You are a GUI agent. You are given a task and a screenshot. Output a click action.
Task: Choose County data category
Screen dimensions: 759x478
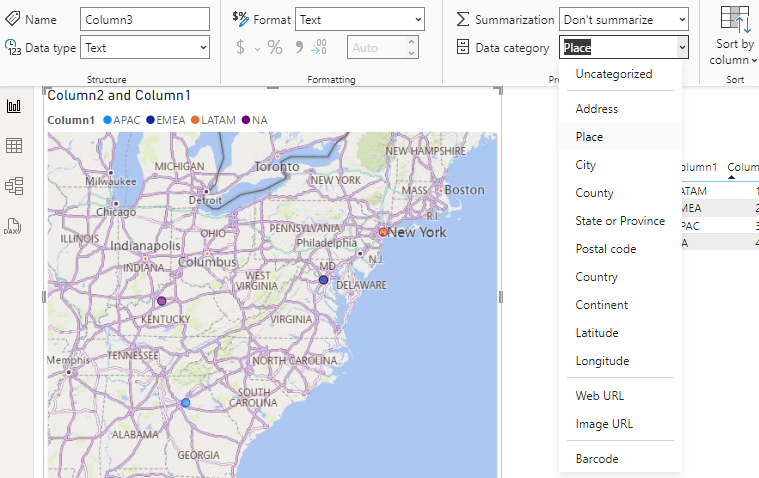click(x=620, y=193)
